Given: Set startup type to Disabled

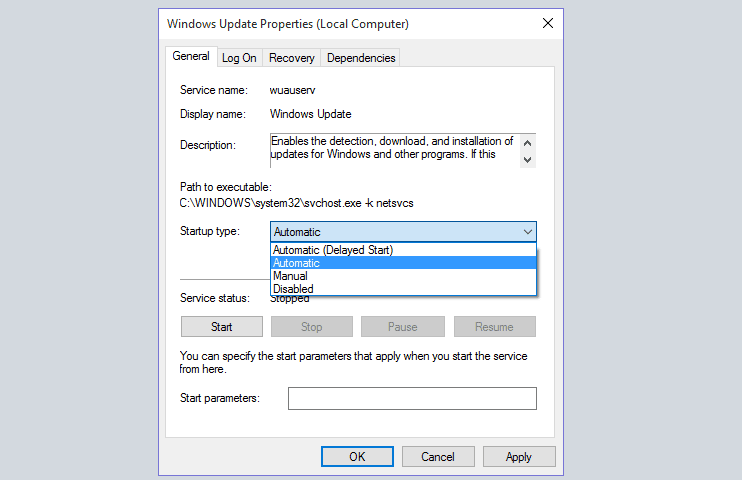Looking at the screenshot, I should (x=404, y=288).
